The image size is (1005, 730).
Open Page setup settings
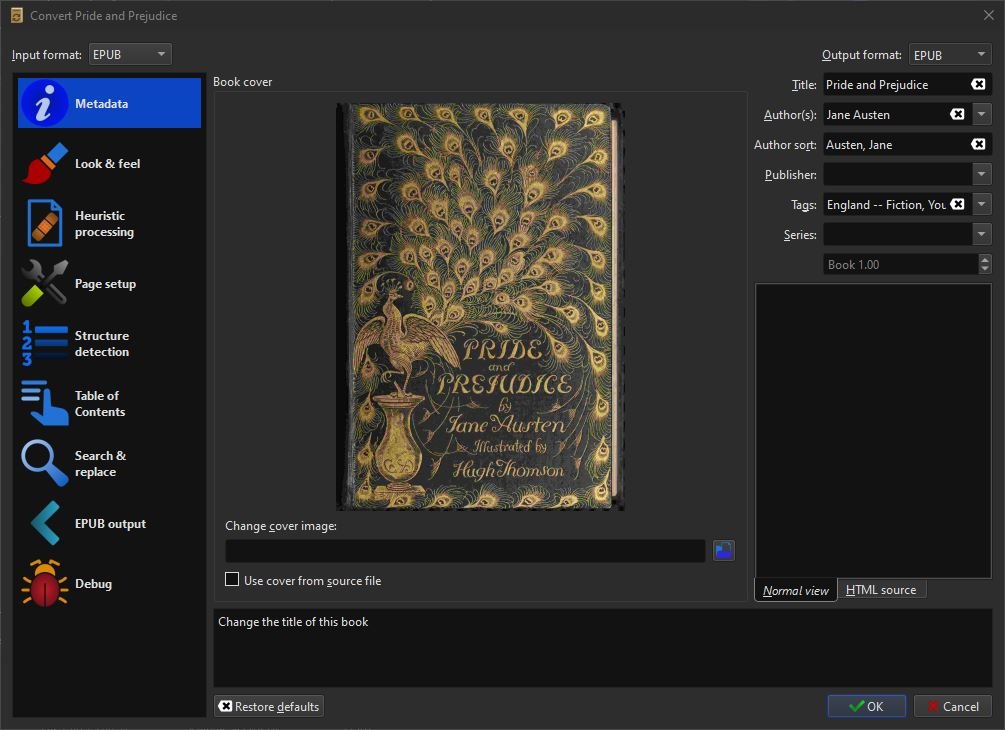108,284
